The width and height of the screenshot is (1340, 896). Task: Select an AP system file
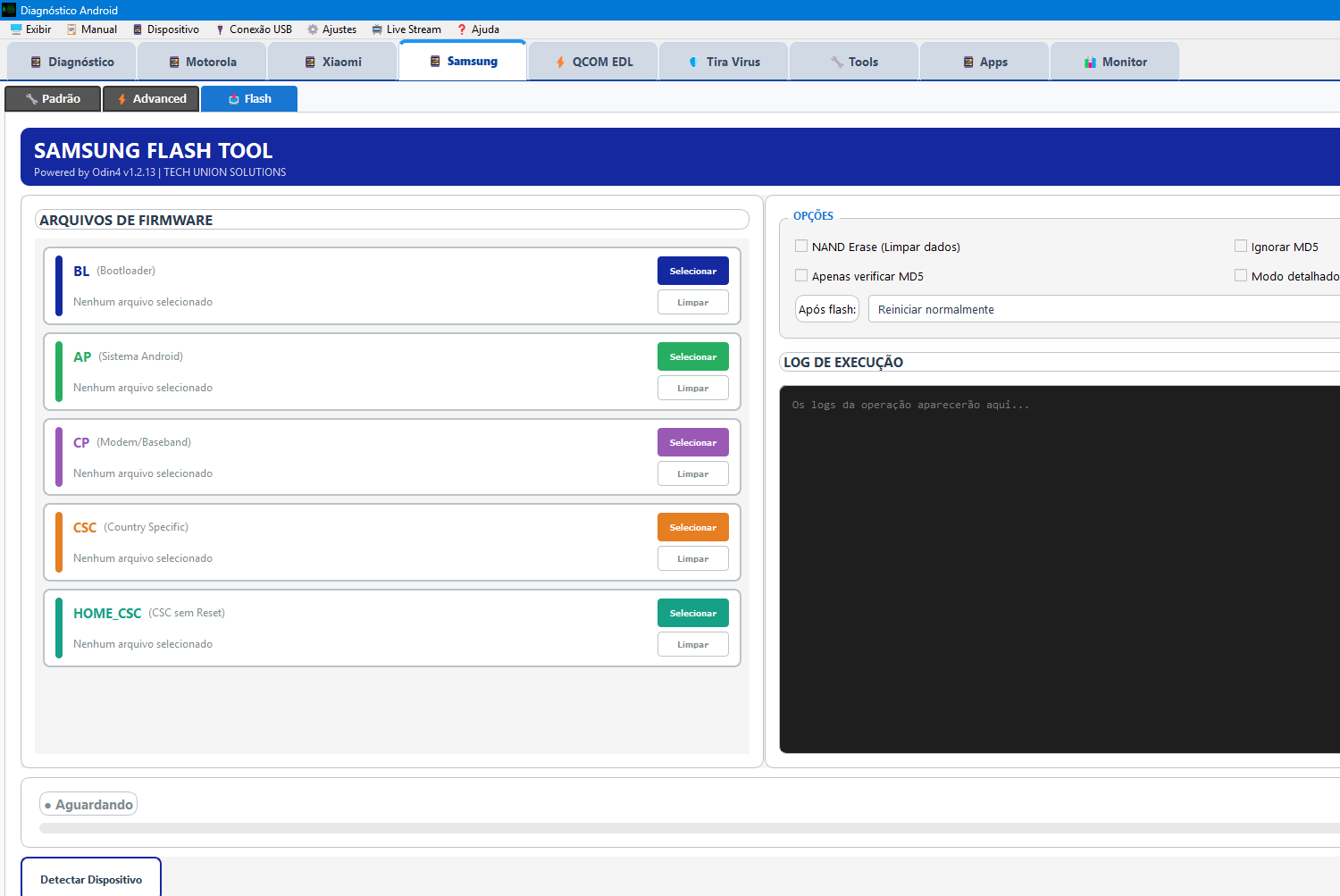tap(693, 356)
